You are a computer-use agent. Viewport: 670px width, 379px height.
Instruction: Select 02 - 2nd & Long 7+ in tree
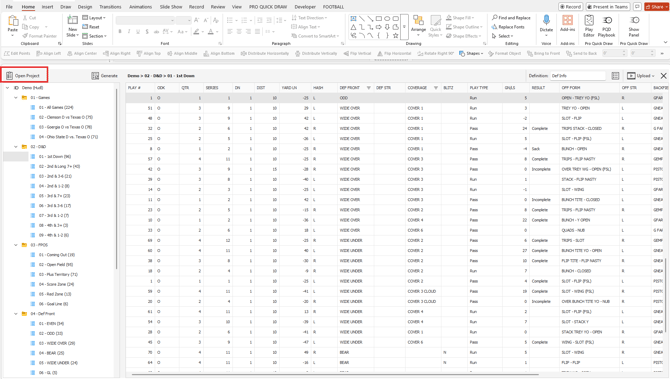59,166
